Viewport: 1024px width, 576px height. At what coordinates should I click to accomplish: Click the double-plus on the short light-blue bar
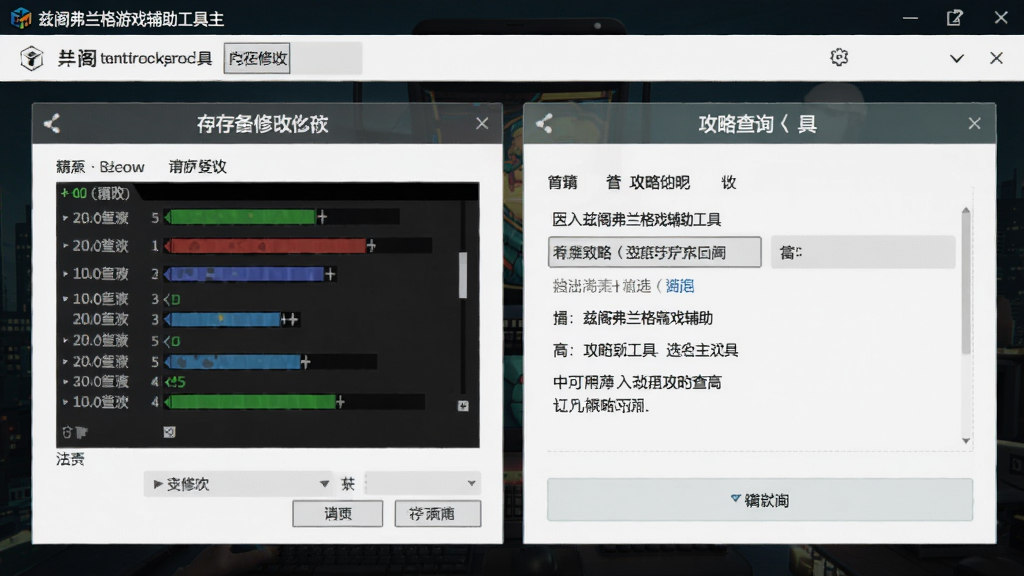coord(289,319)
